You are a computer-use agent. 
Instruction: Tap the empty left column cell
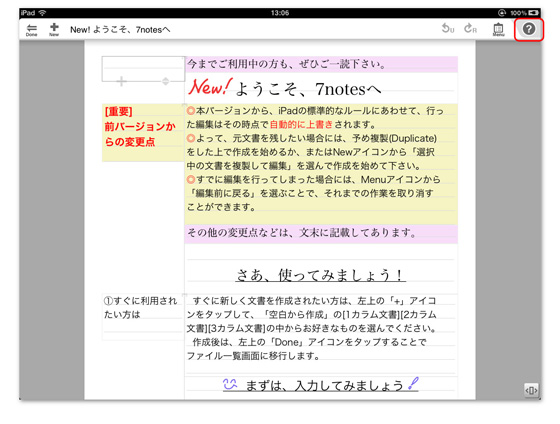pyautogui.click(x=143, y=69)
